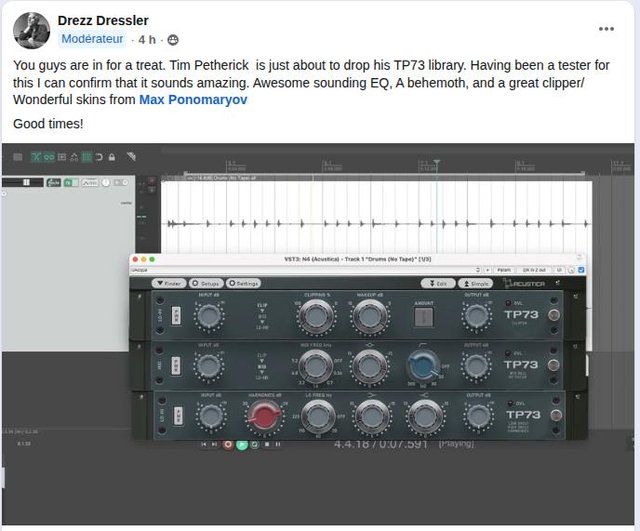Toggle item grouping chain-link icon

click(x=49, y=157)
